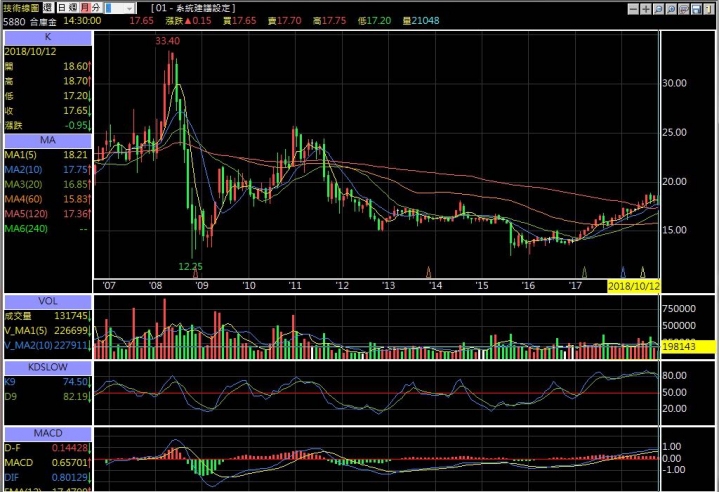Click the minus zoom-out toolbar icon
The height and width of the screenshot is (492, 720).
pos(633,9)
